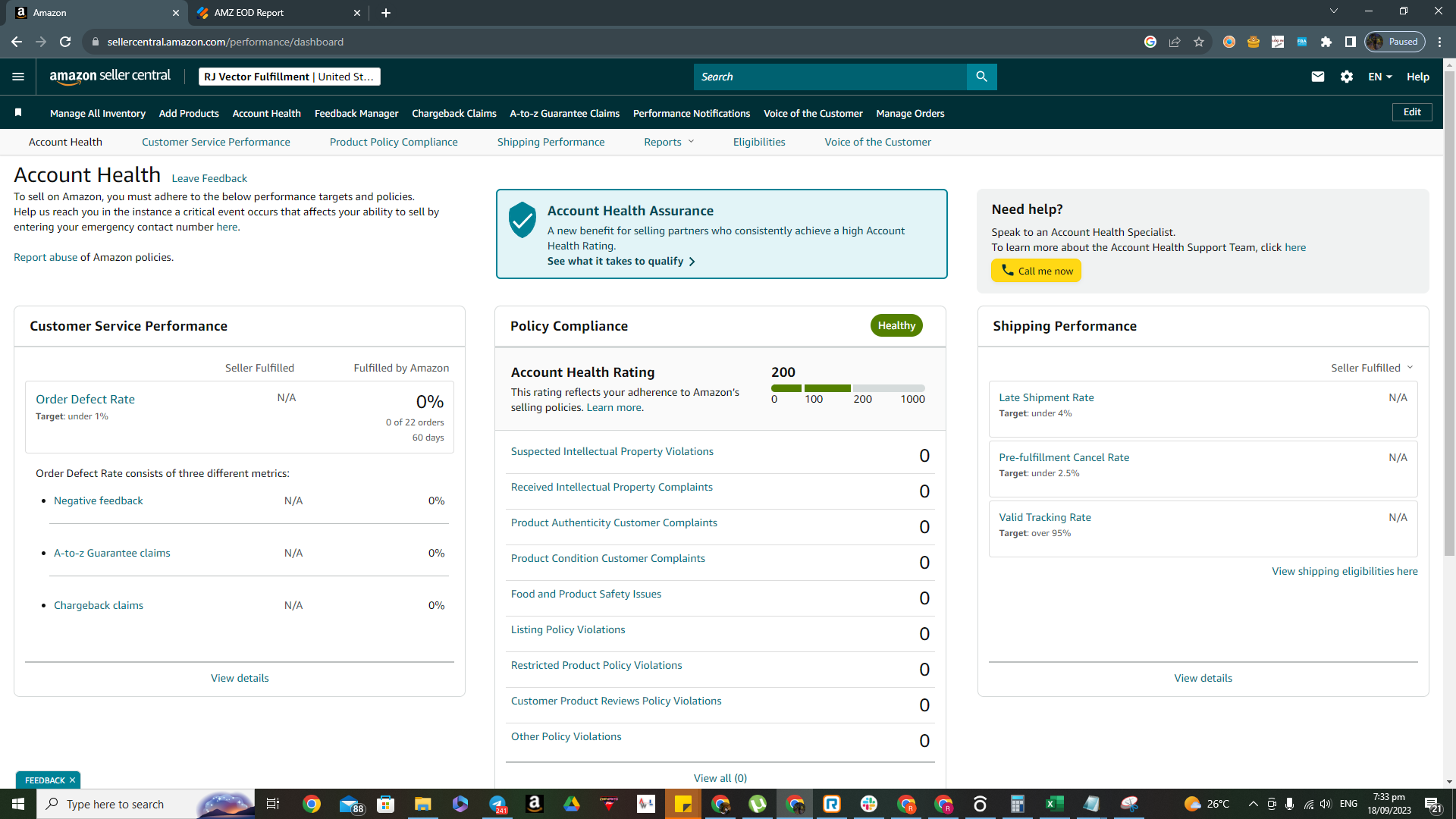1456x819 pixels.
Task: Open the Order Defect Rate link
Action: (85, 399)
